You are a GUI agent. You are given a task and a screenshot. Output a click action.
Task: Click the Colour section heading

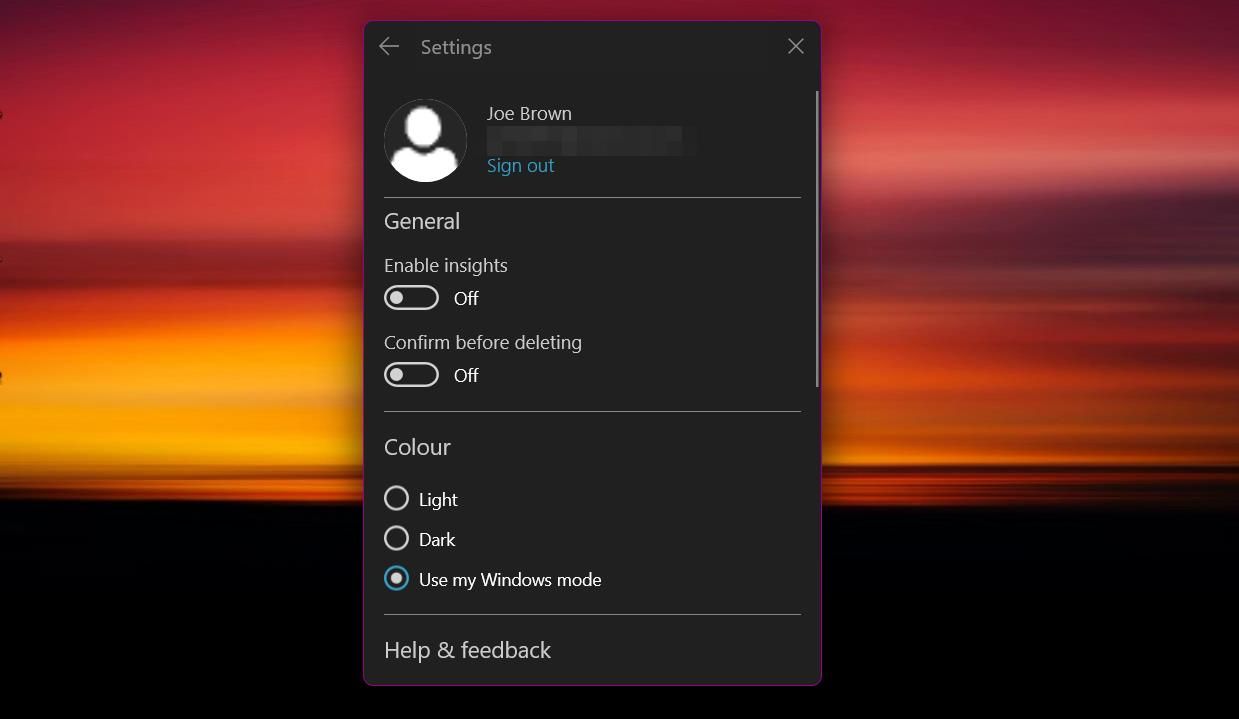(417, 447)
